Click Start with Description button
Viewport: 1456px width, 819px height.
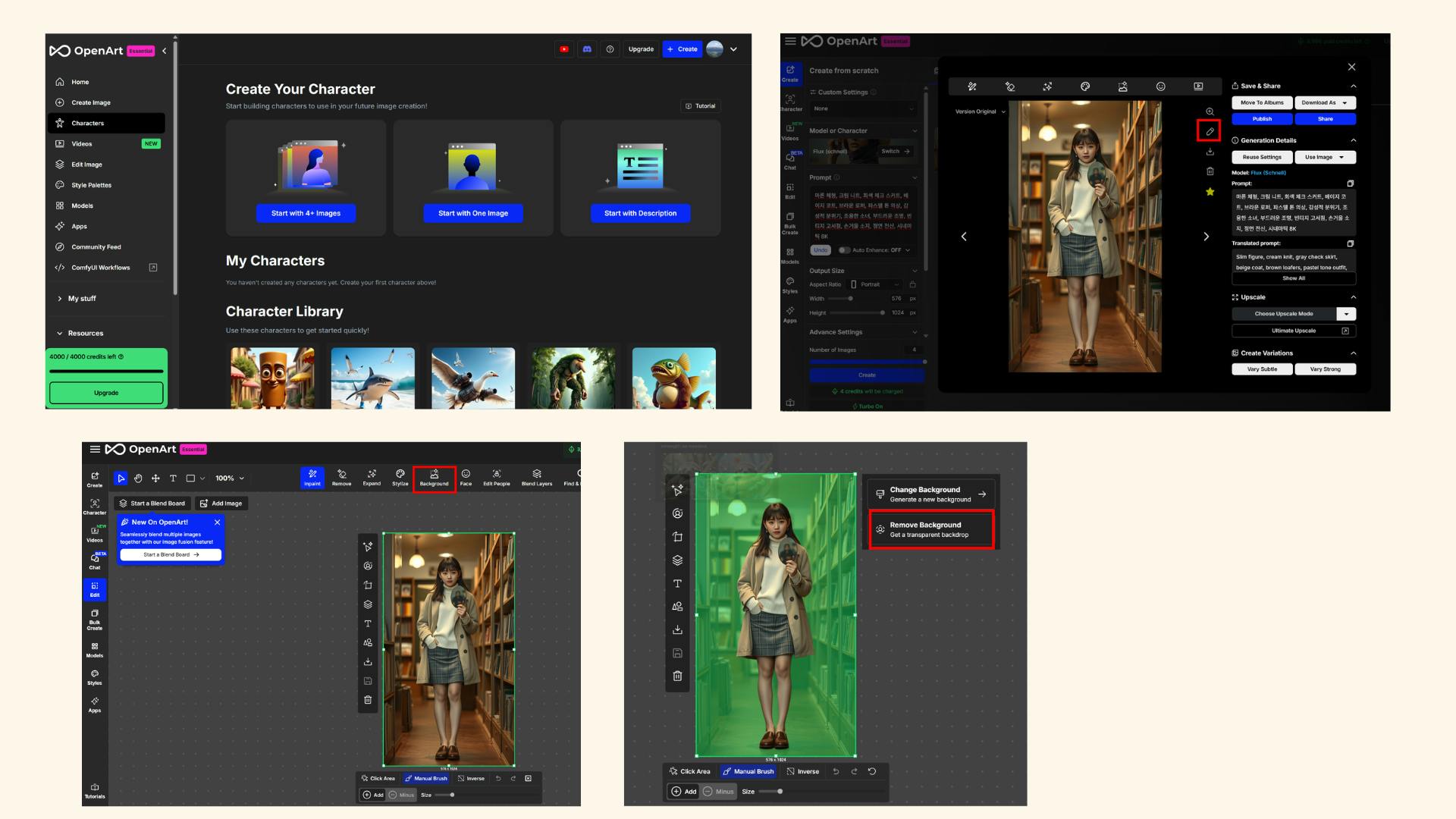[641, 213]
